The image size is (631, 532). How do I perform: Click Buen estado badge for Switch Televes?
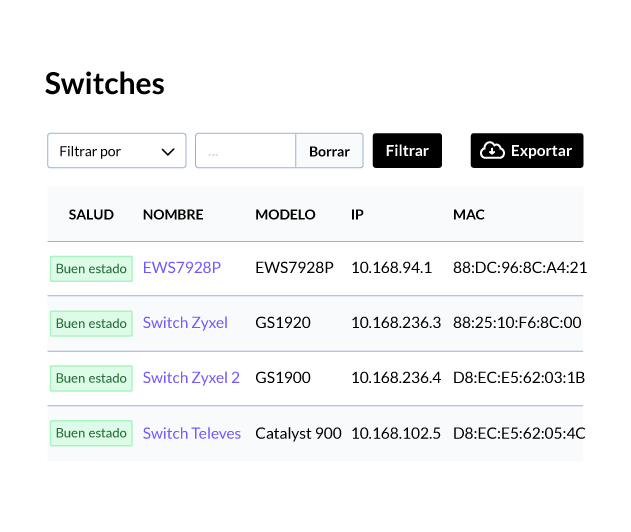pos(91,433)
